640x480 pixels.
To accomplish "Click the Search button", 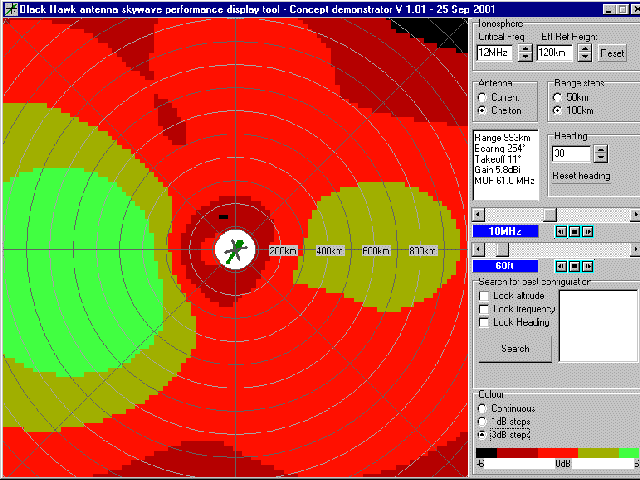I will pos(515,349).
